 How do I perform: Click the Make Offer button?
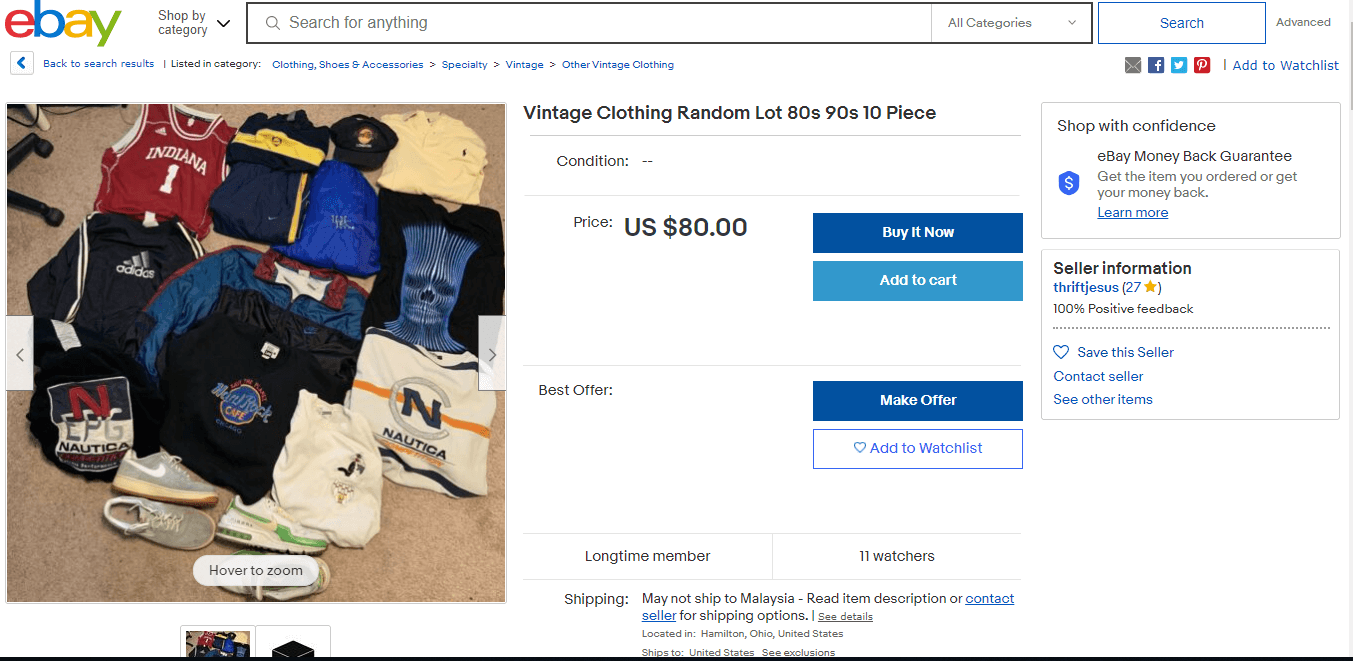[917, 400]
